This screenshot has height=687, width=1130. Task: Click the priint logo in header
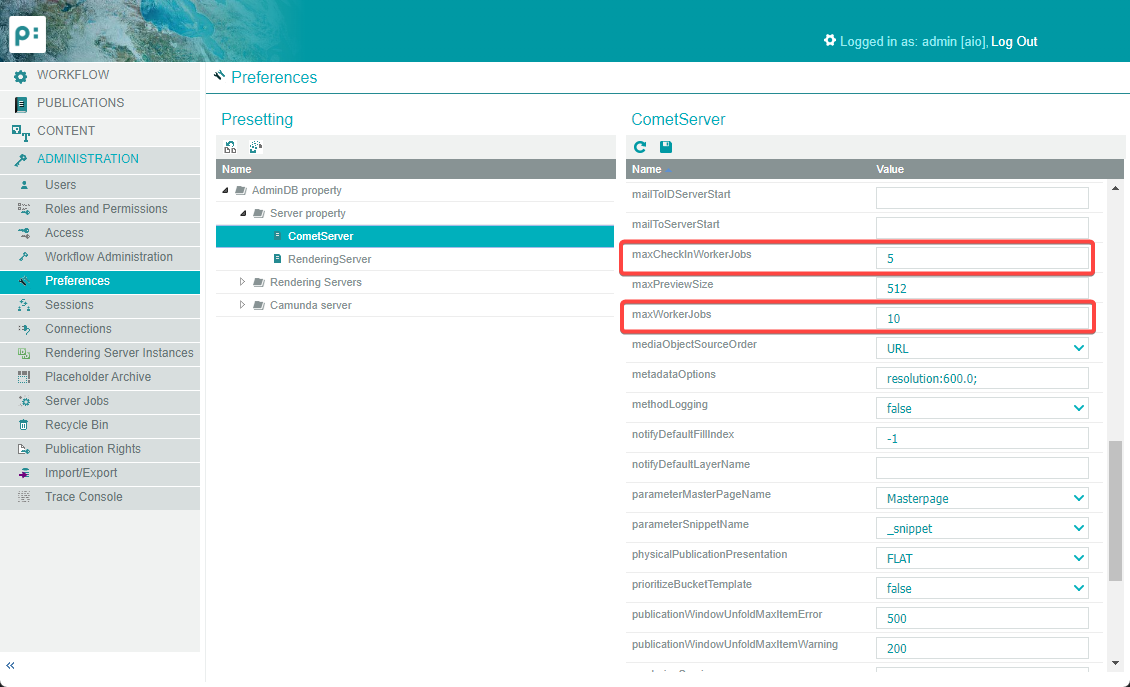click(x=27, y=35)
